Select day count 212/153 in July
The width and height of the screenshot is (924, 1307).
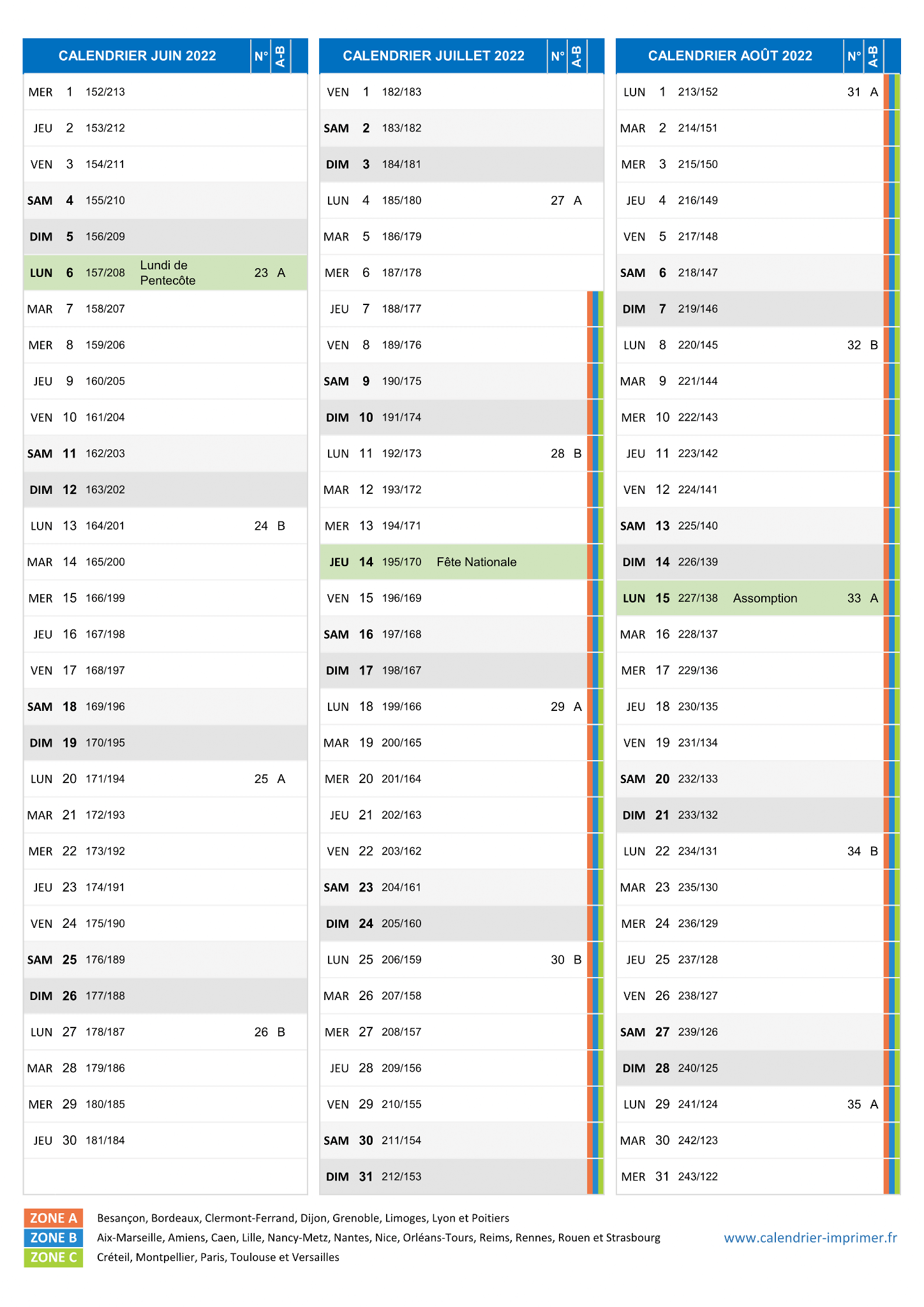pos(401,1177)
